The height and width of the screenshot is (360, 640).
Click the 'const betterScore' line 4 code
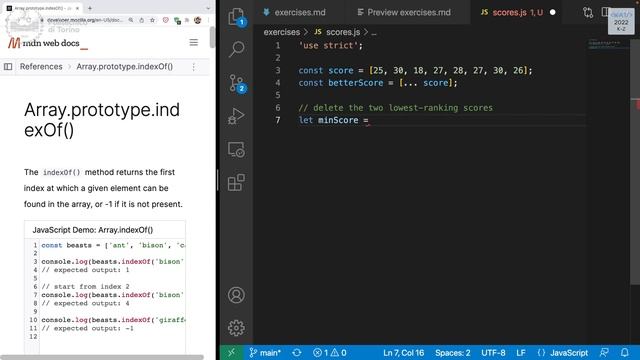[x=378, y=83]
